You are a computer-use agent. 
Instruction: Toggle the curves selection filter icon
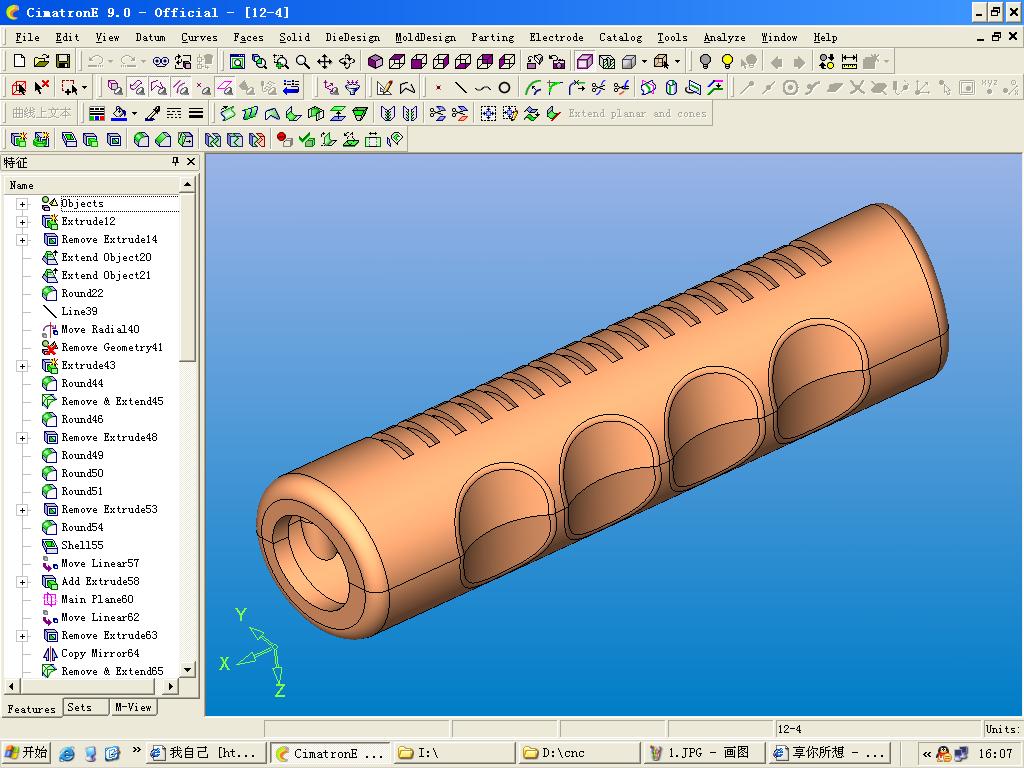181,87
